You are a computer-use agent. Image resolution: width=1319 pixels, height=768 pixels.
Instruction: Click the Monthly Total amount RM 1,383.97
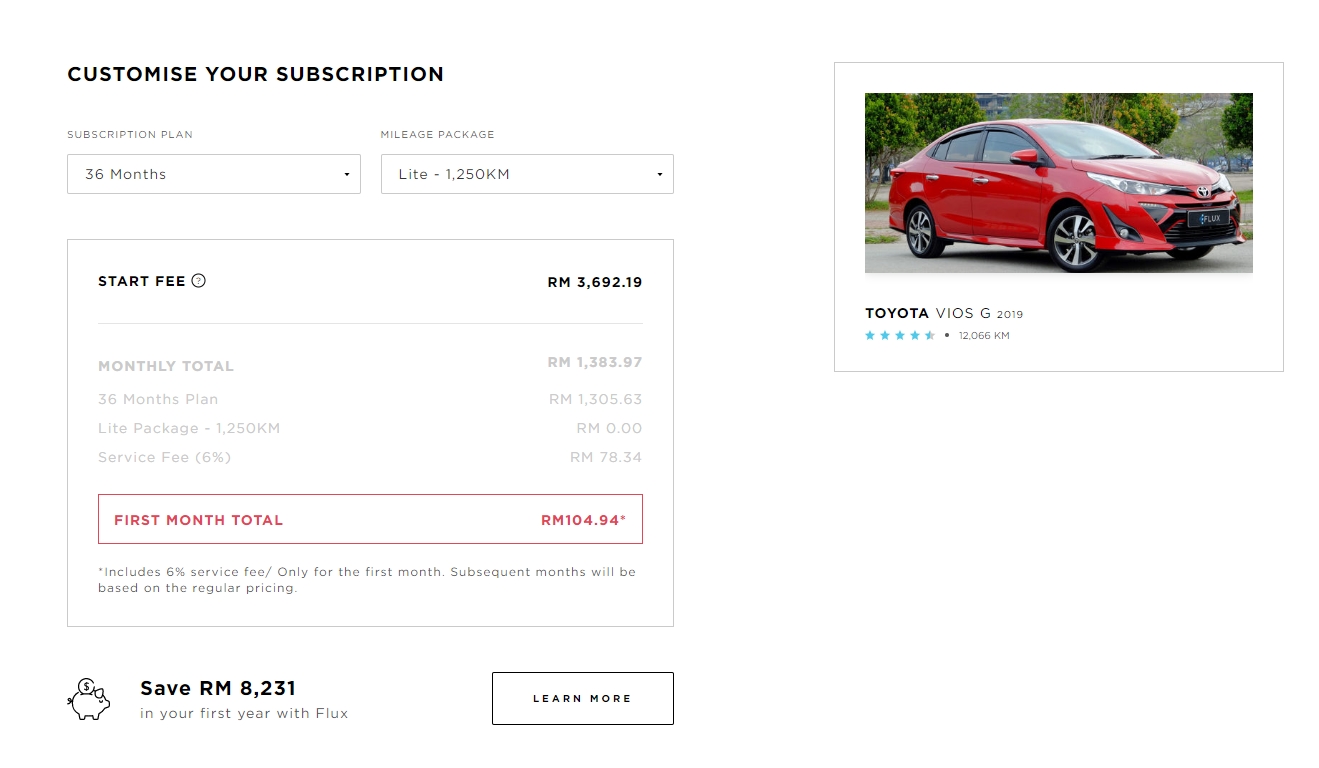[594, 363]
